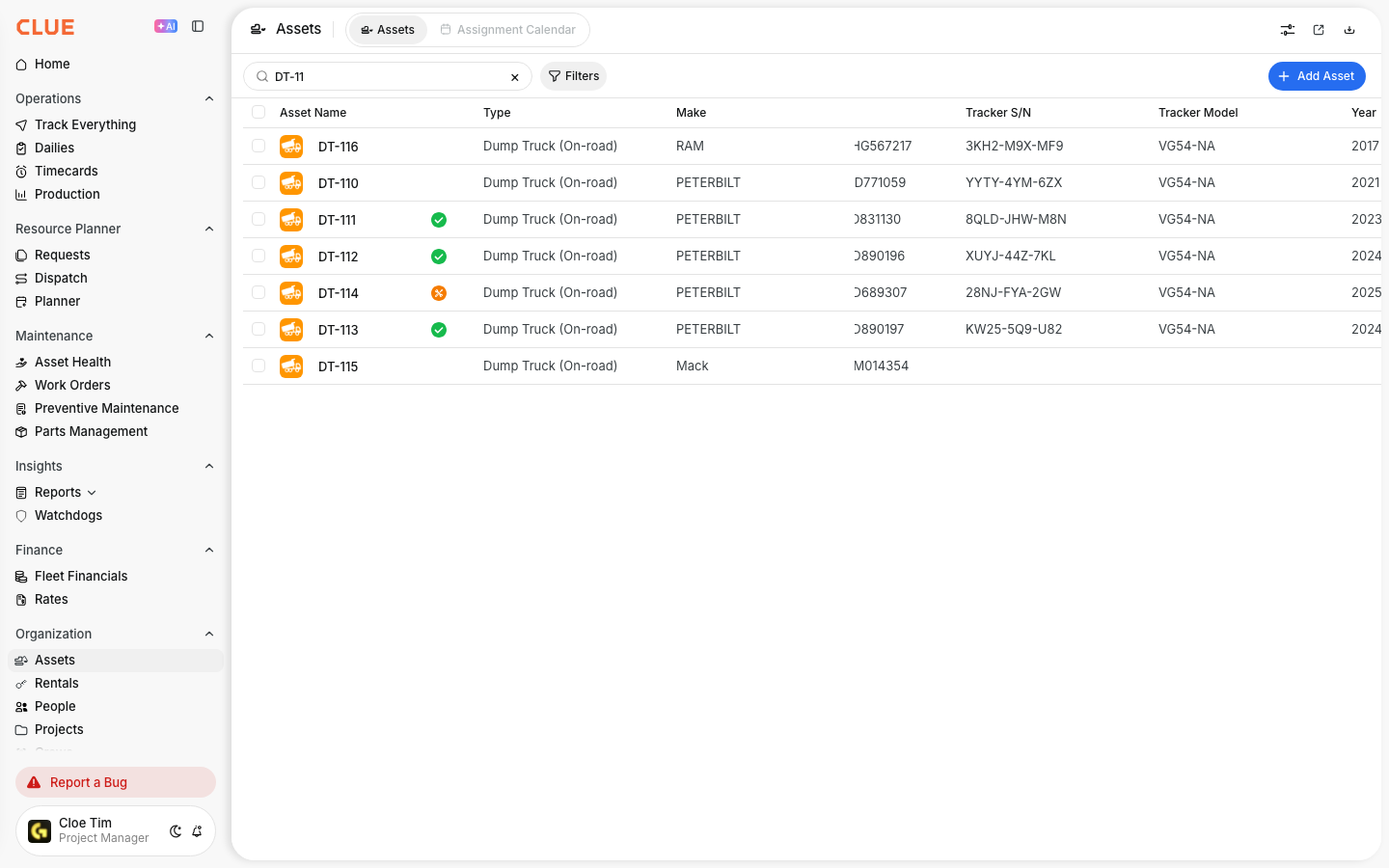Click the dump truck icon for DT-110
1389x868 pixels.
[x=291, y=183]
